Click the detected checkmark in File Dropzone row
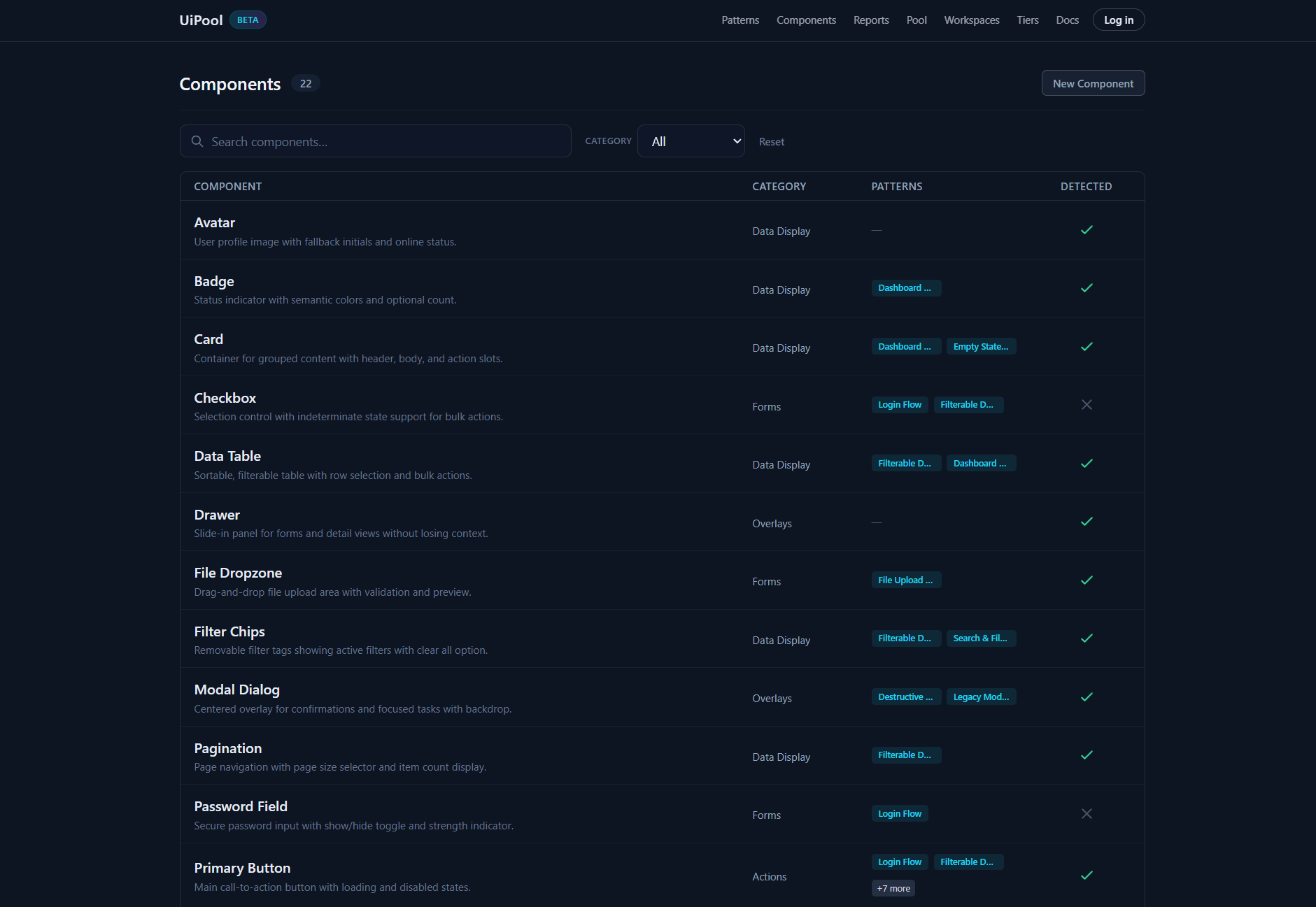 [x=1087, y=580]
